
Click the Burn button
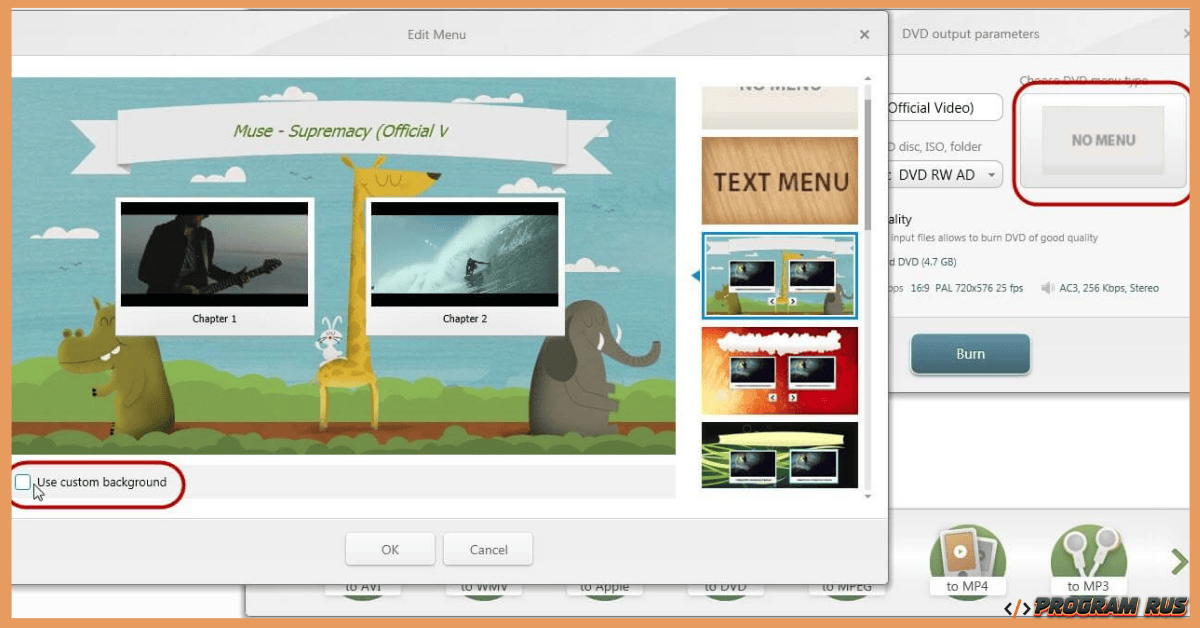[969, 353]
